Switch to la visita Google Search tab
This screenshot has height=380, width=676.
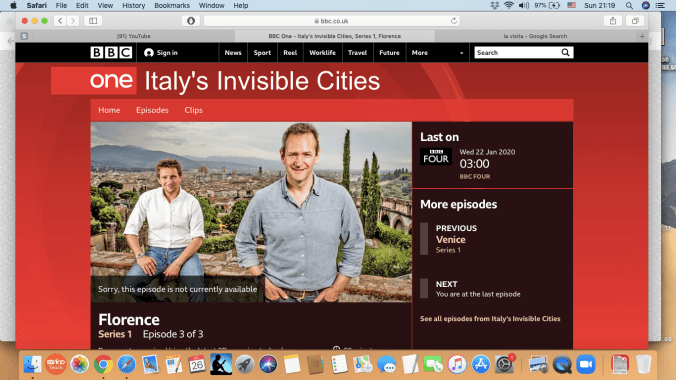tap(535, 36)
